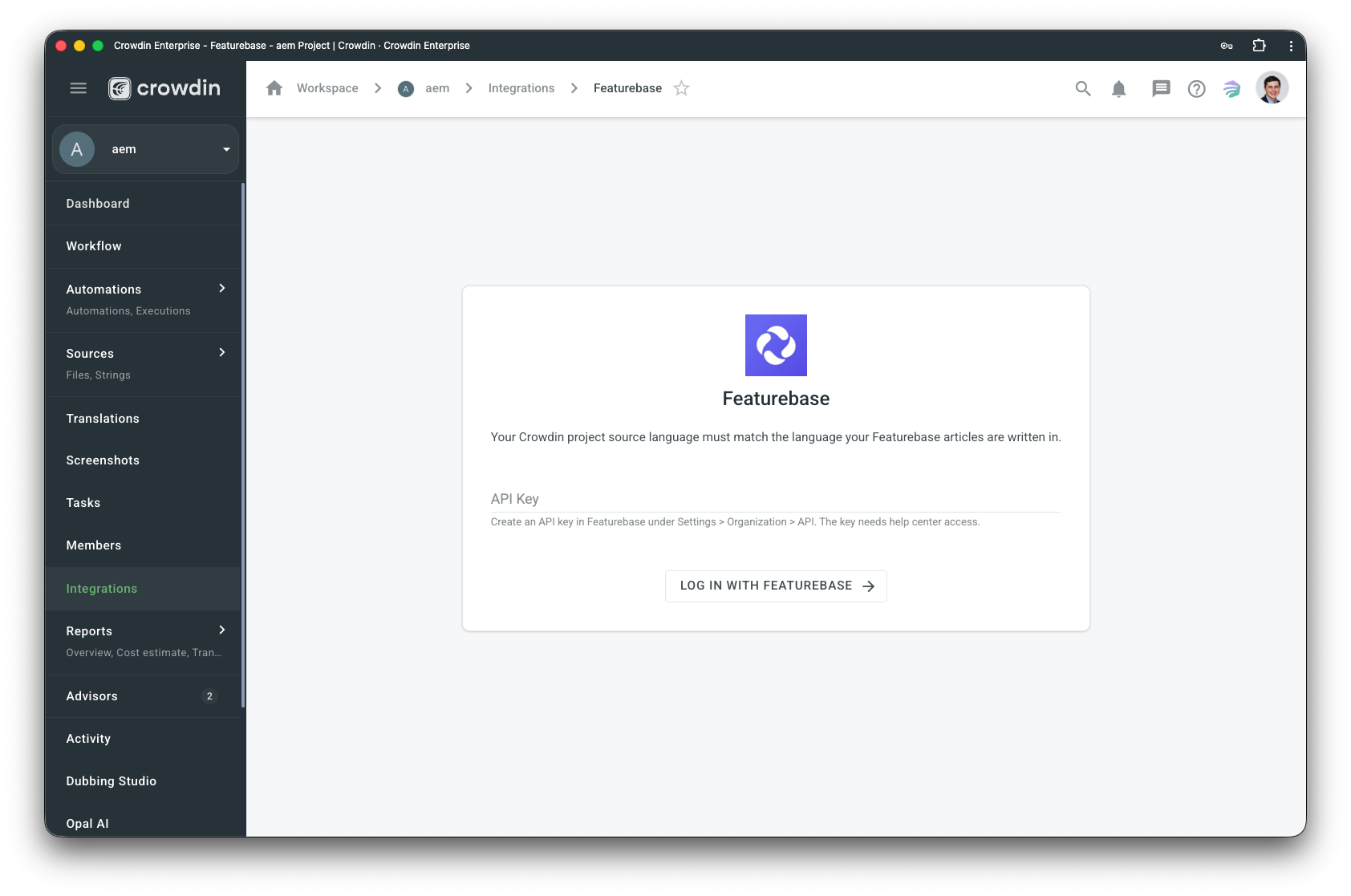This screenshot has width=1351, height=896.
Task: Click Log In With Featurebase button
Action: (x=776, y=586)
